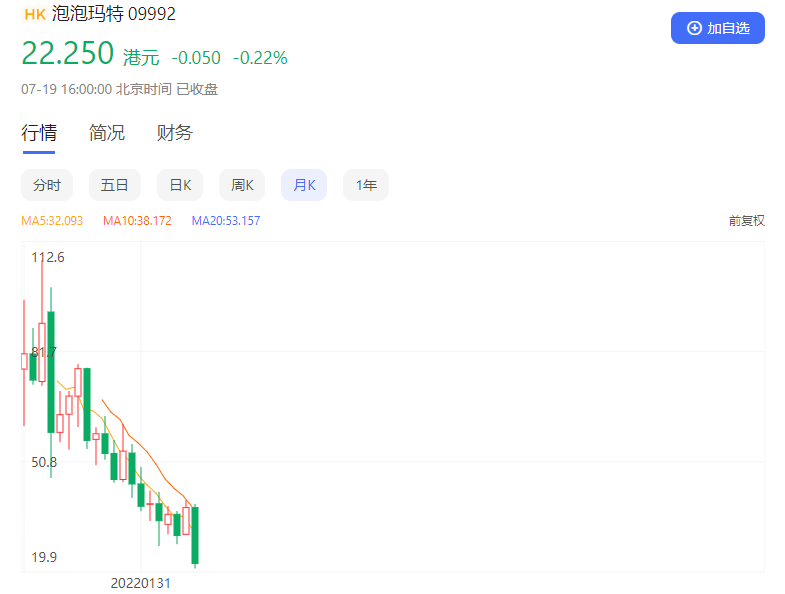Select the 月K chart period
This screenshot has width=785, height=594.
(304, 185)
